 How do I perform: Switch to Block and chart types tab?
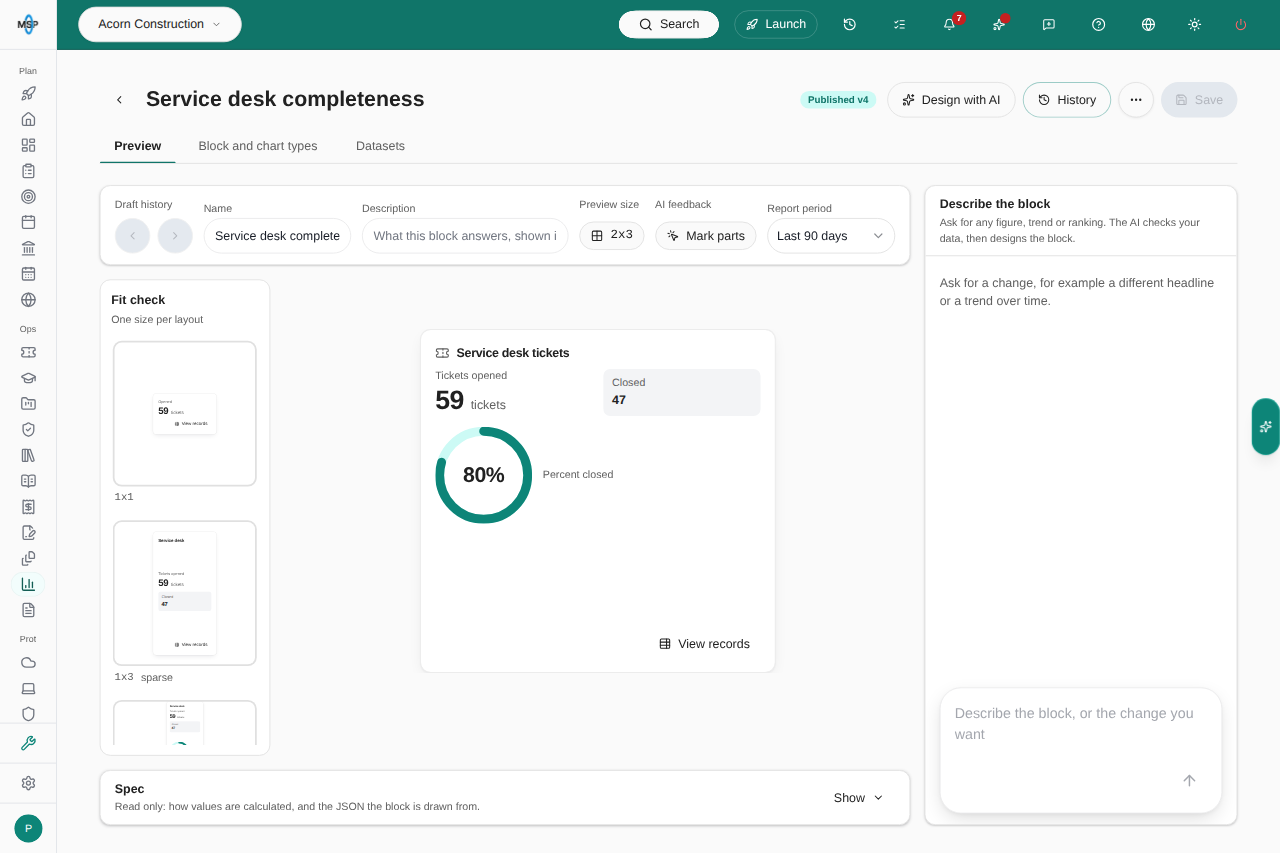[258, 146]
